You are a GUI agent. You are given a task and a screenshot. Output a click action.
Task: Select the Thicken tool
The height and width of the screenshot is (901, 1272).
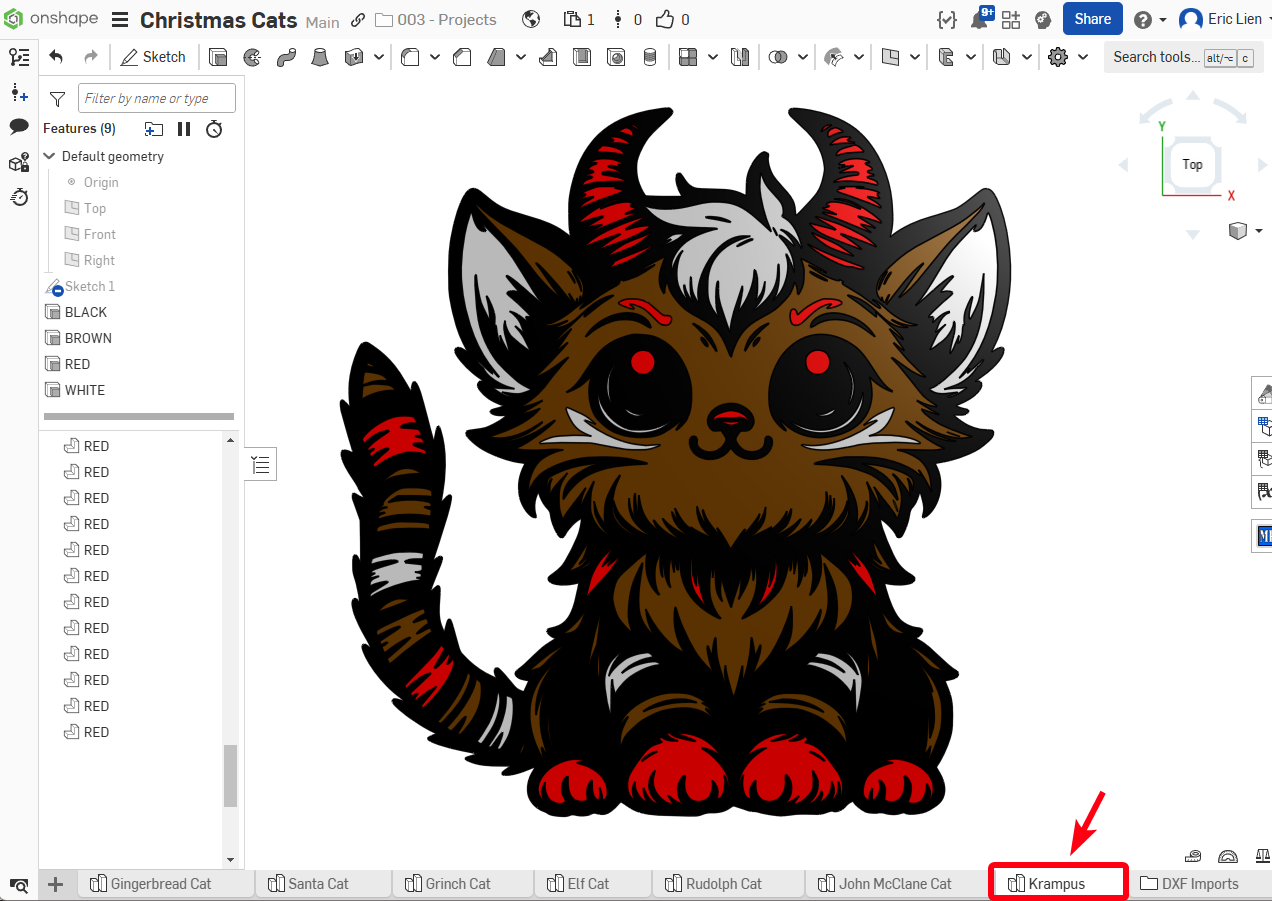(353, 57)
